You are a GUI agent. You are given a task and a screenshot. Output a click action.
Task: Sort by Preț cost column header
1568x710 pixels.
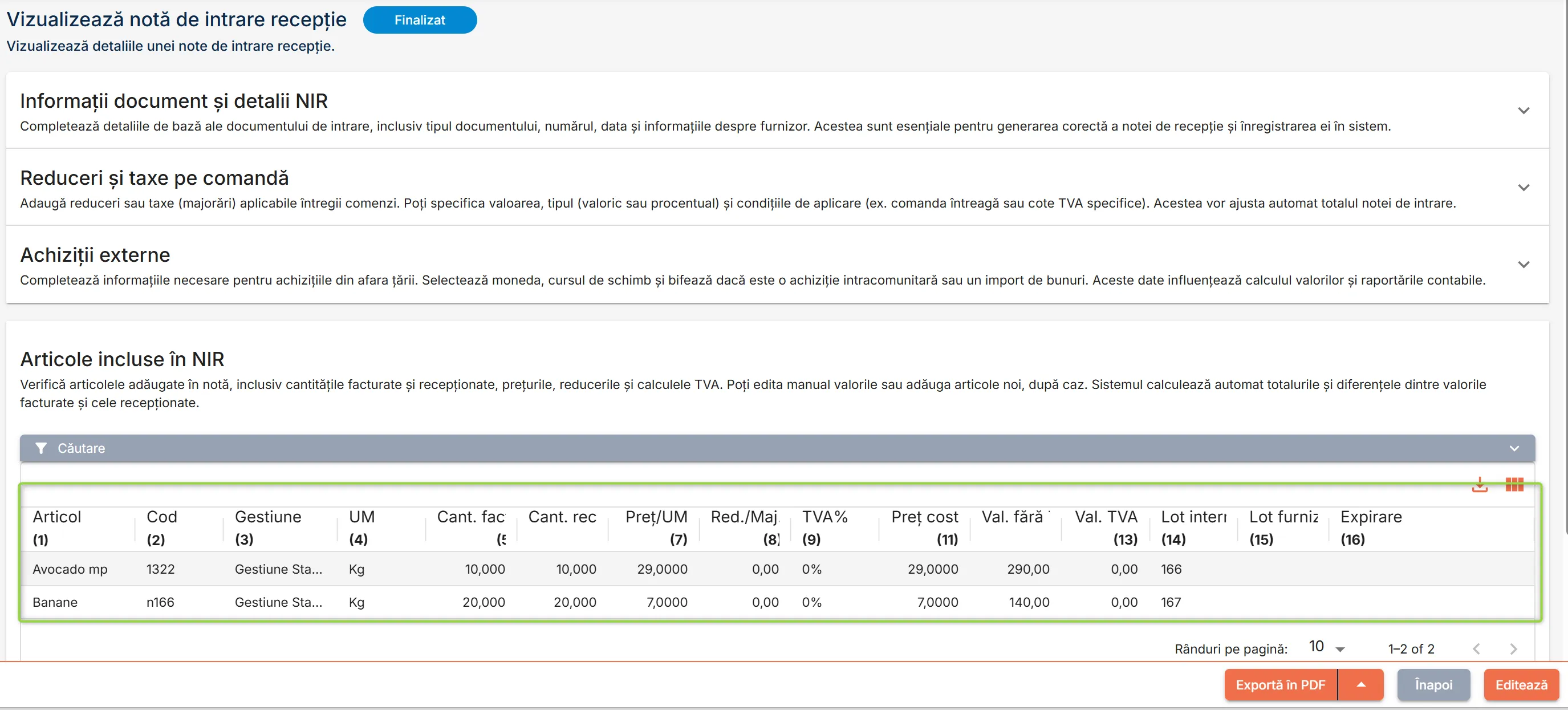pyautogui.click(x=925, y=517)
